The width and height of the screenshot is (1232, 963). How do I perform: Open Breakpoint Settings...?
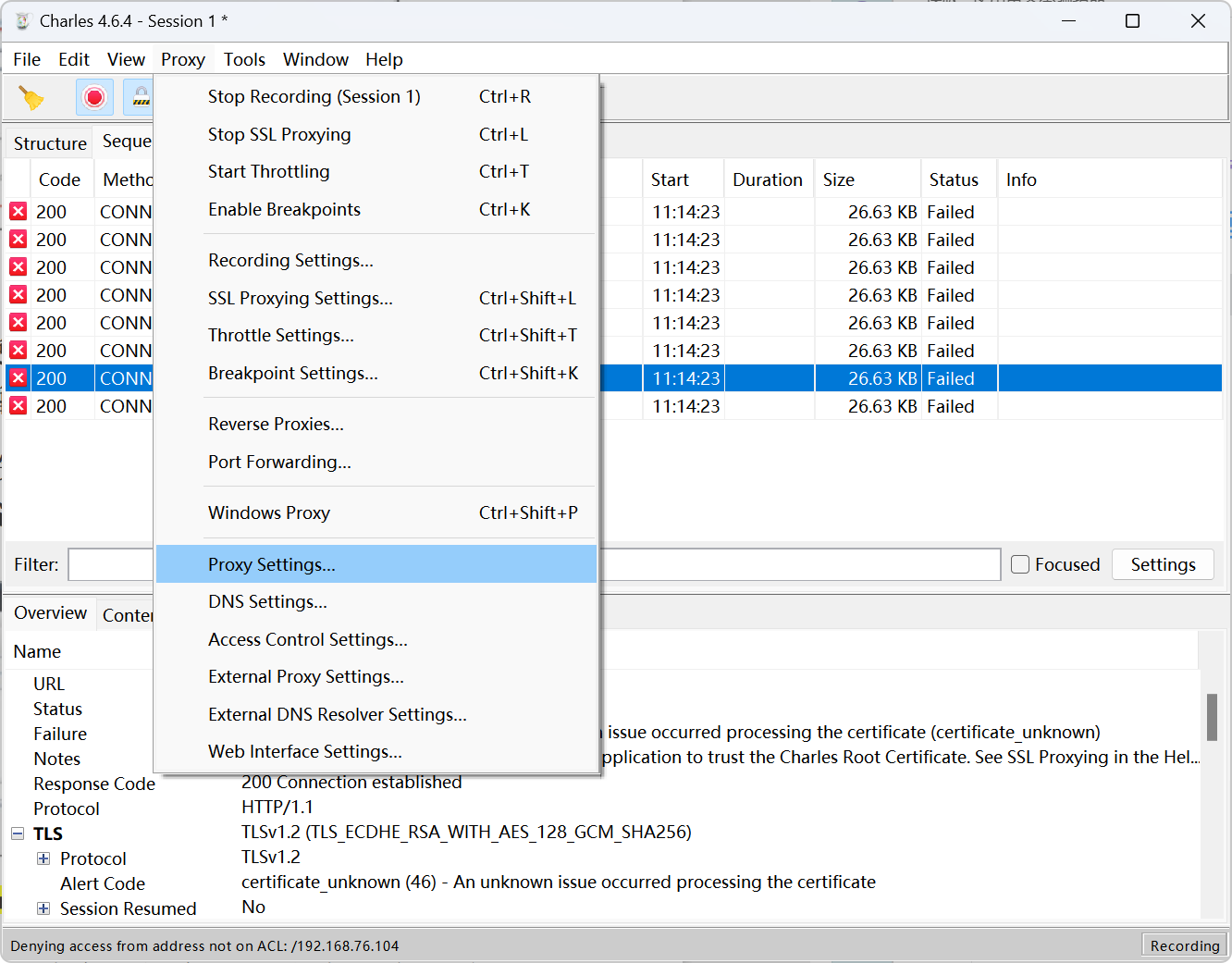[x=376, y=374]
